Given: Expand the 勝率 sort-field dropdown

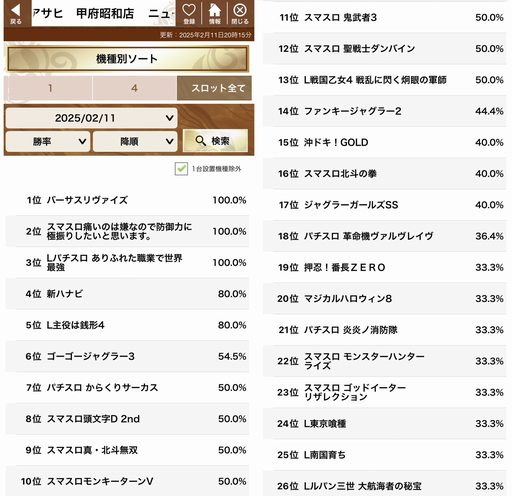Looking at the screenshot, I should [x=48, y=141].
